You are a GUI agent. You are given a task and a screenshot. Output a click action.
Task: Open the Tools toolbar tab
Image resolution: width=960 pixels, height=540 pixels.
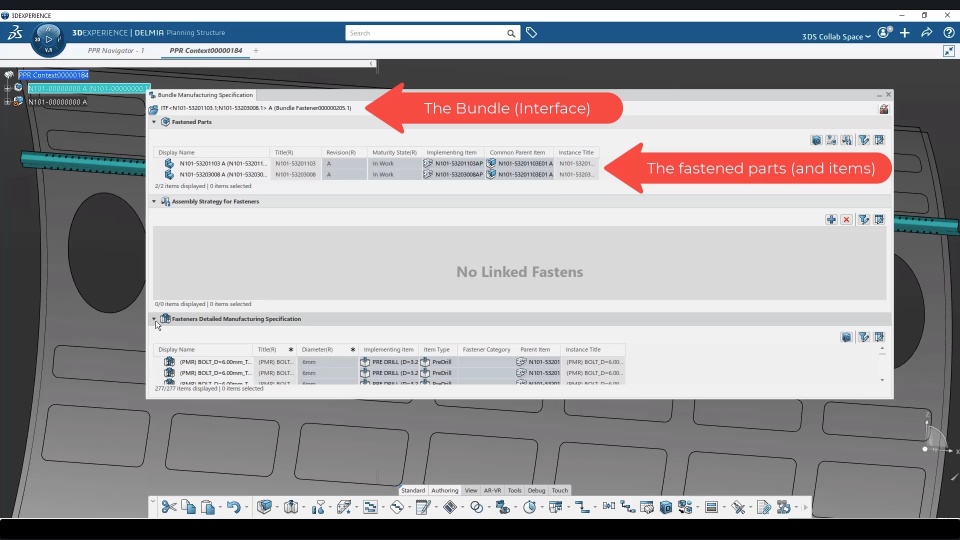pos(514,490)
